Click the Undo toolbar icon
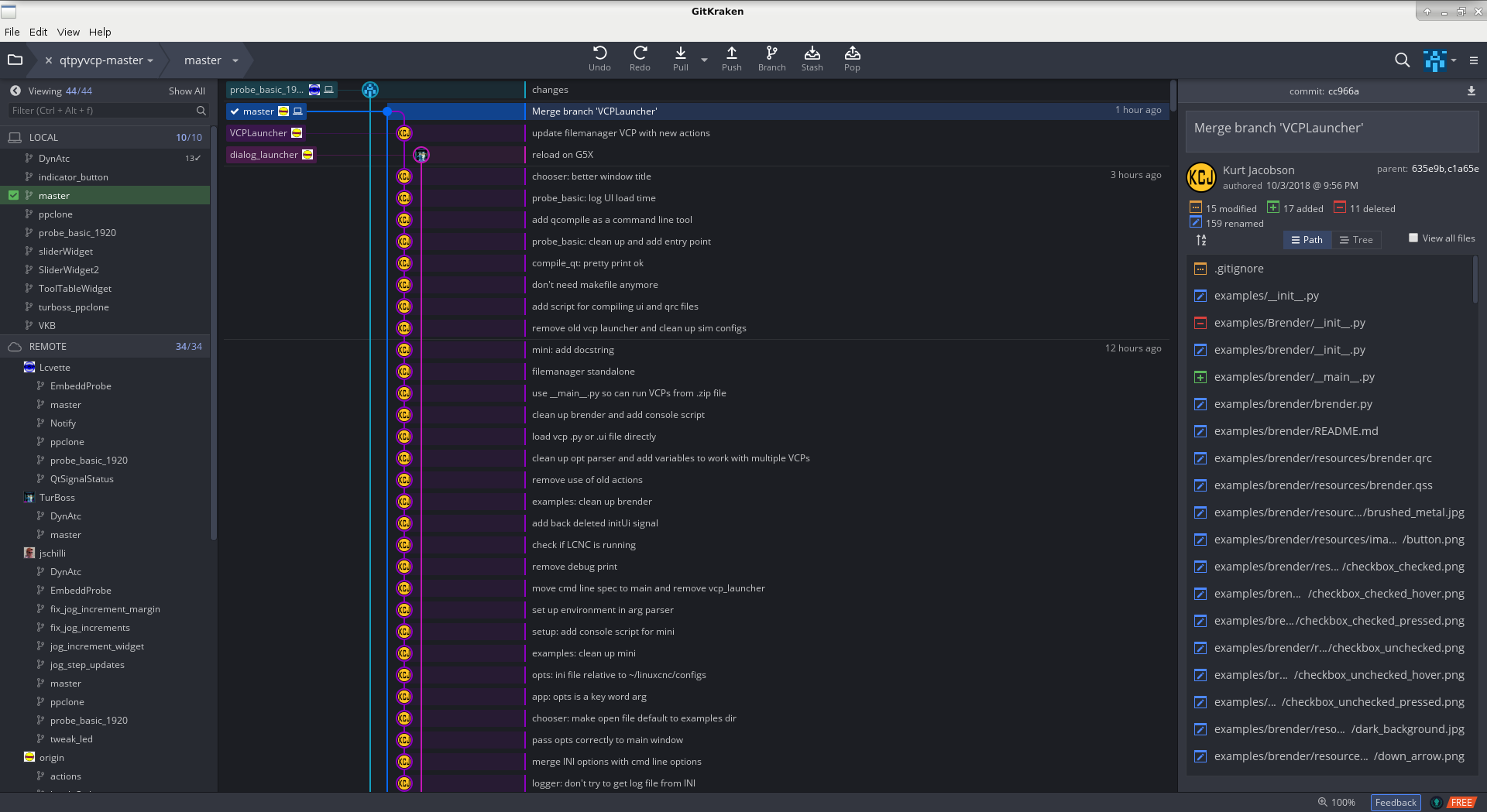 pyautogui.click(x=599, y=59)
